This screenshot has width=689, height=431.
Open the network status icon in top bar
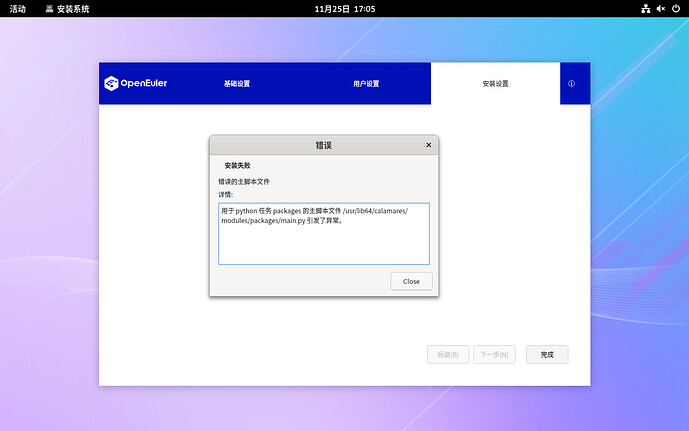coord(645,9)
